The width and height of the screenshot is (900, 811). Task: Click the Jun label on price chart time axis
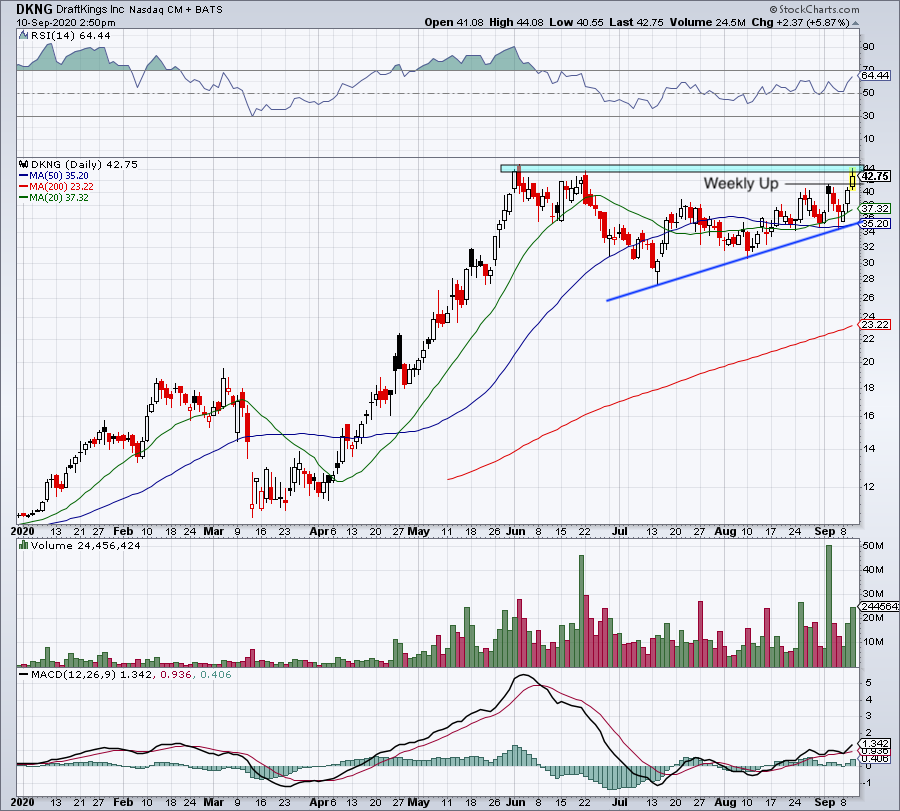coord(516,531)
